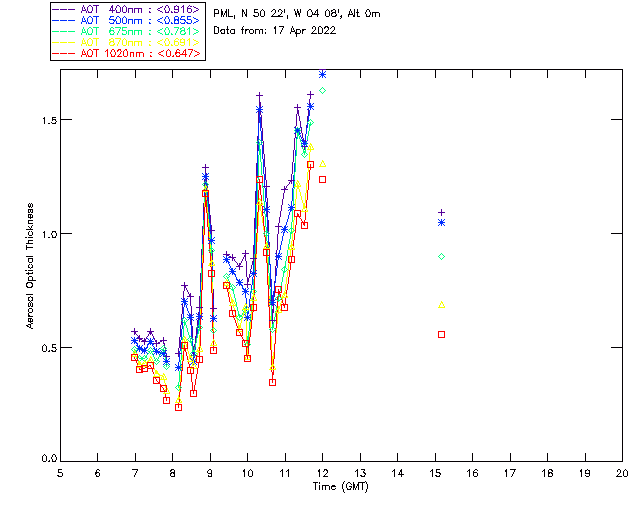
Task: Click the isolated red square marker near 15 GMT
Action: pos(441,334)
